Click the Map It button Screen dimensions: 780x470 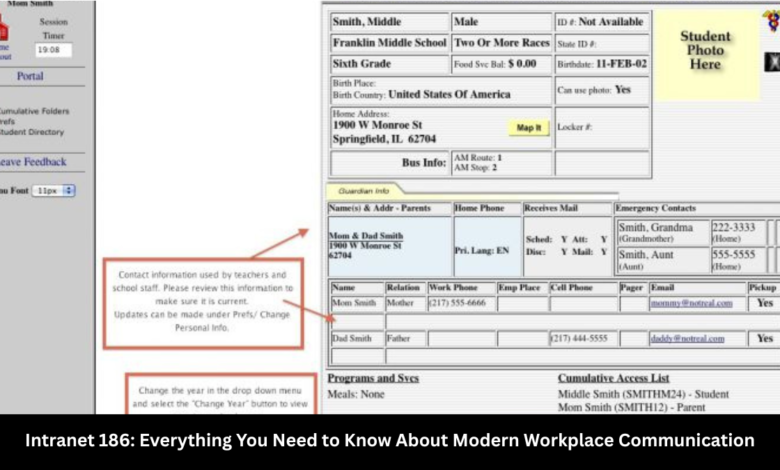[x=528, y=128]
